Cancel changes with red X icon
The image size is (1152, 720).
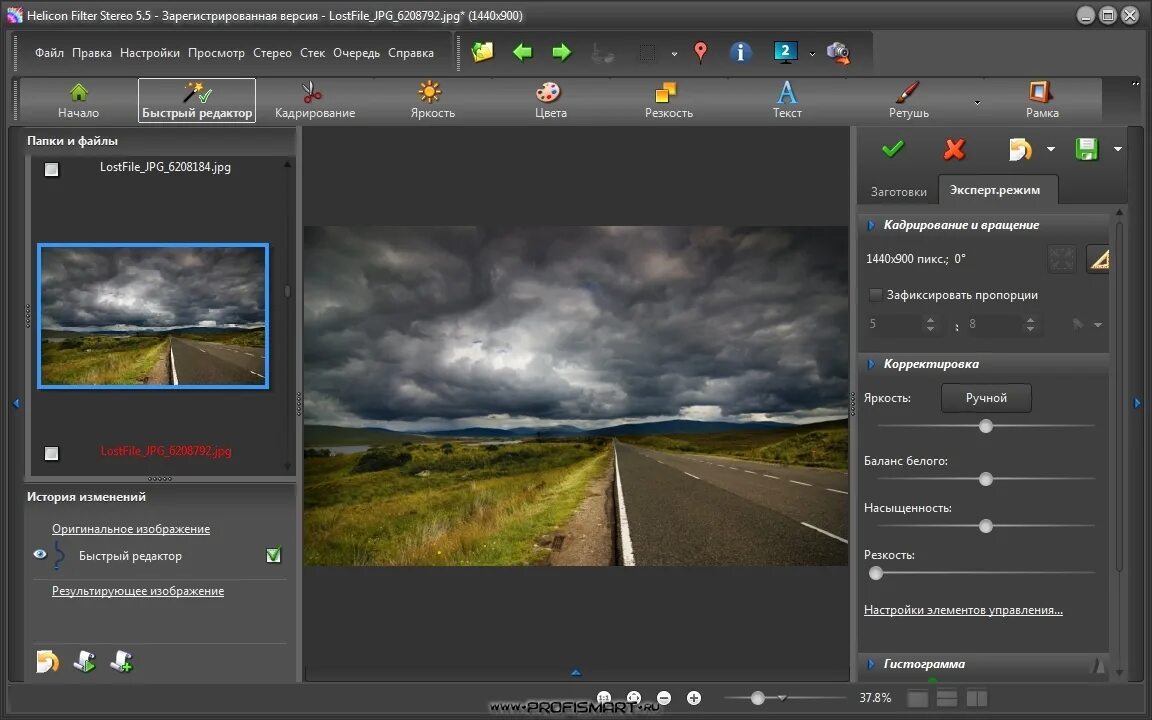click(x=954, y=149)
